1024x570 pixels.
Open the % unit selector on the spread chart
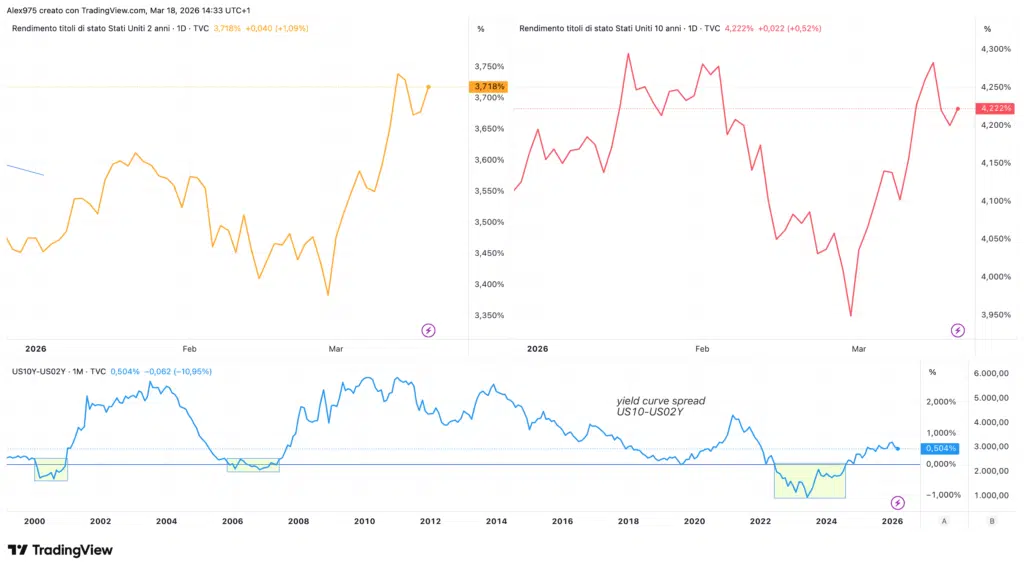click(x=932, y=372)
